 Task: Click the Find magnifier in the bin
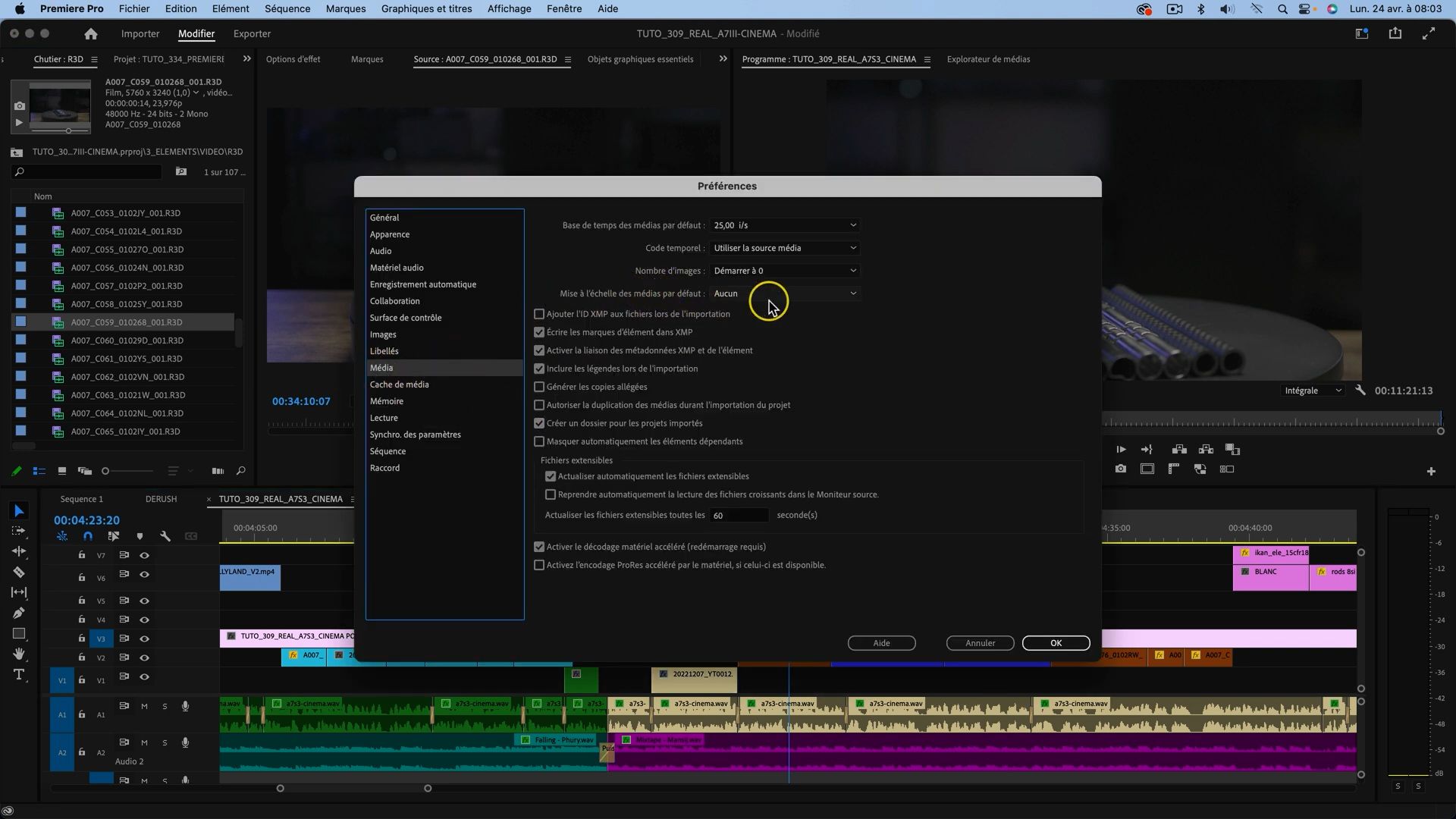[x=241, y=471]
